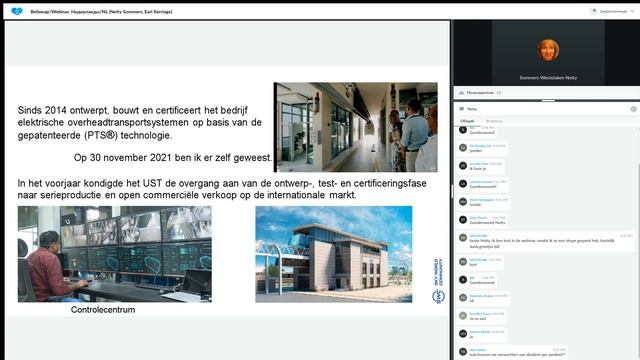Switch to the Общий chat tab
640x360 pixels.
(467, 121)
